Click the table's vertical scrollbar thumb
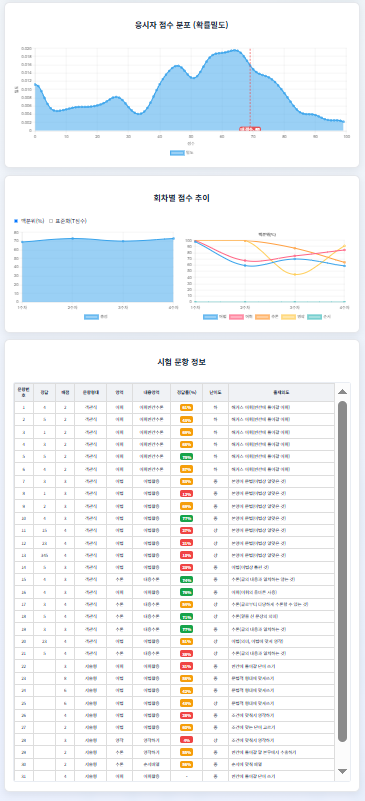Screen dimensions: 365x801 point(343,571)
